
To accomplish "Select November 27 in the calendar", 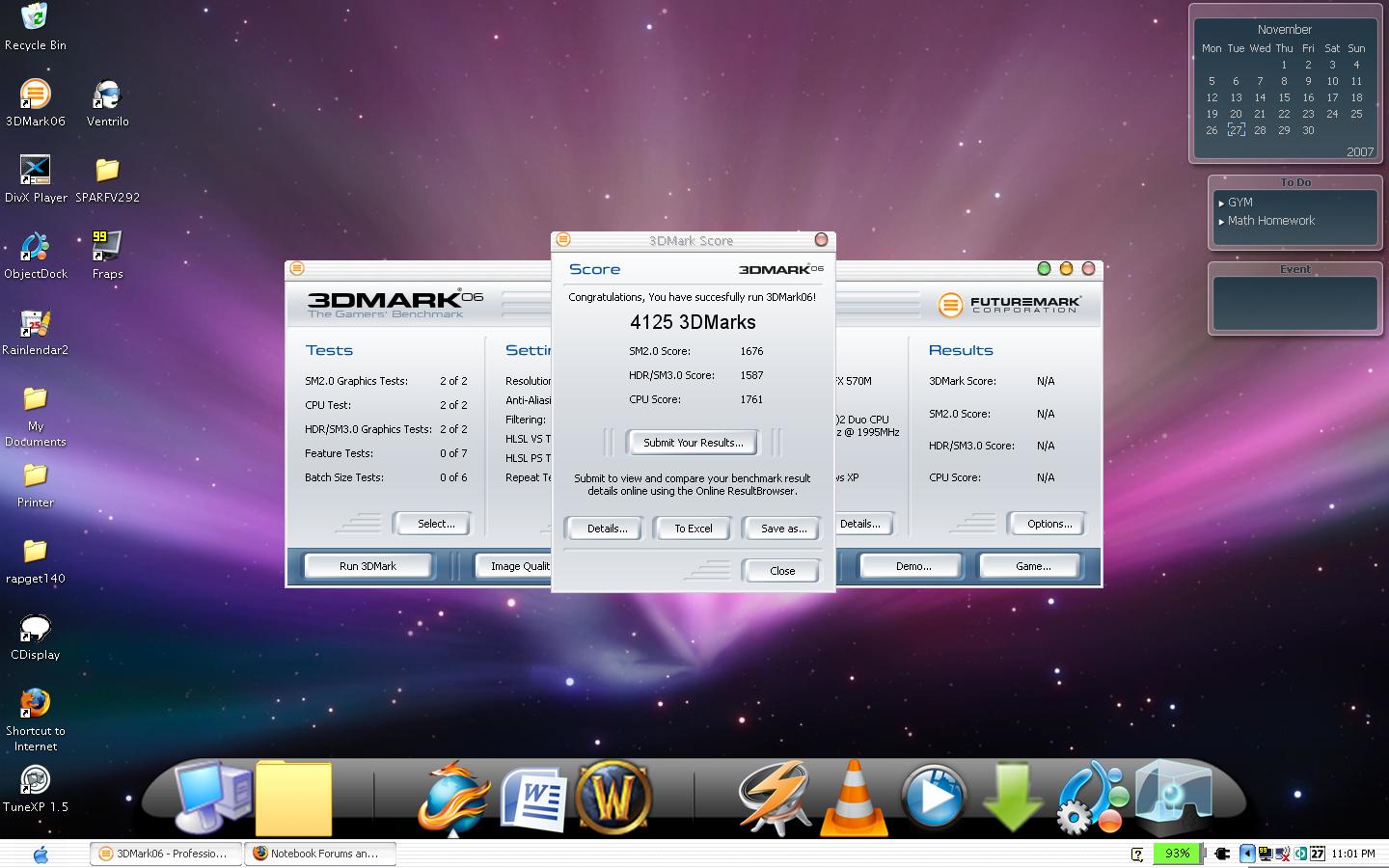I will [x=1236, y=130].
